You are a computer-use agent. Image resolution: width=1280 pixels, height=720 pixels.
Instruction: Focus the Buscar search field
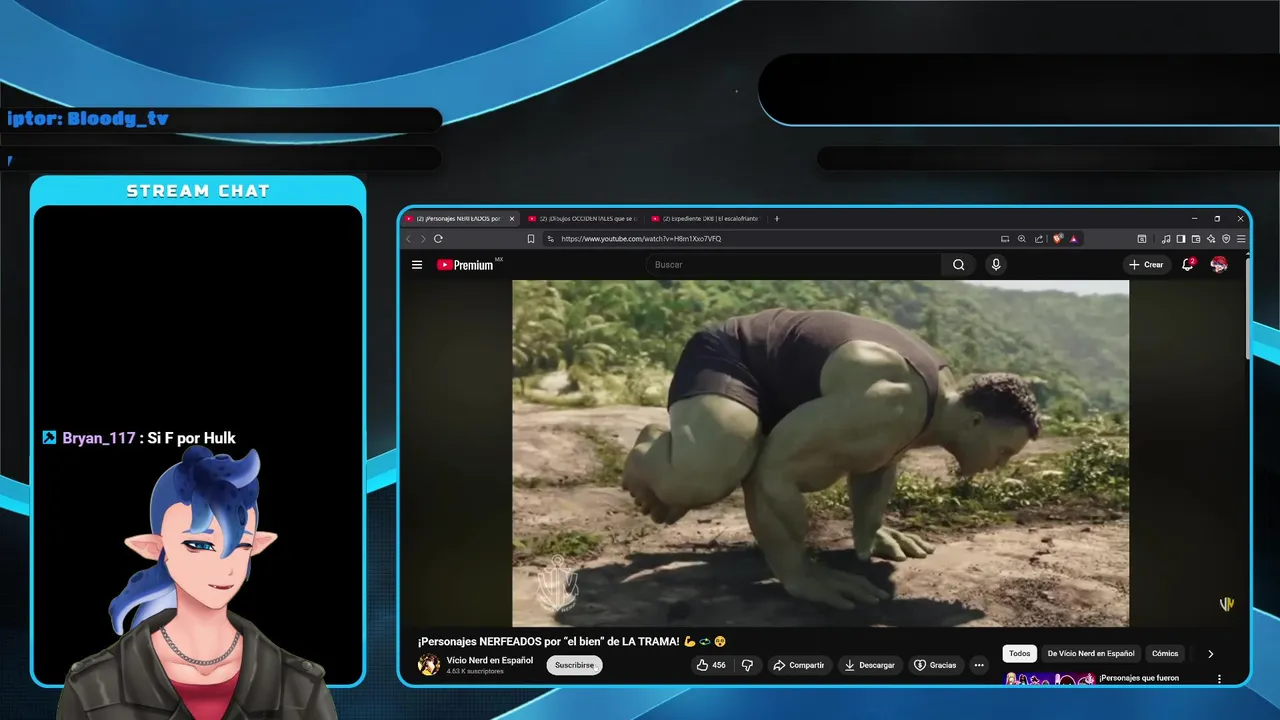coord(795,265)
